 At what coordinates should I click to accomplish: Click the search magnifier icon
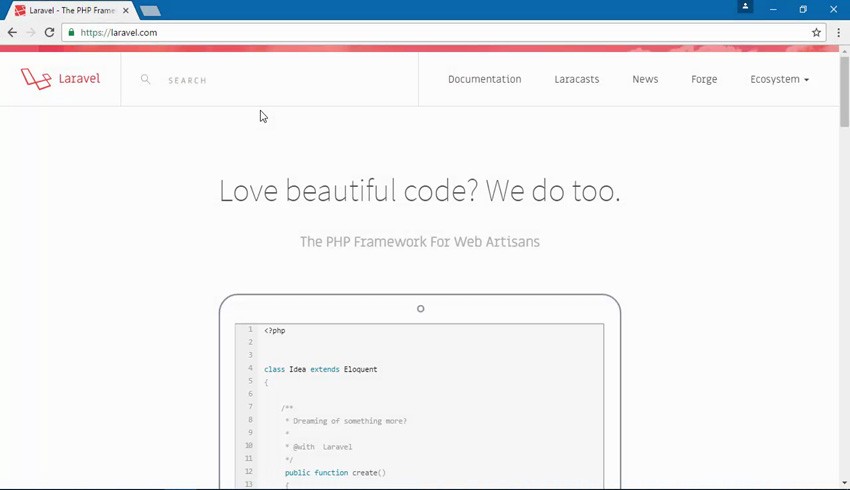pyautogui.click(x=145, y=79)
